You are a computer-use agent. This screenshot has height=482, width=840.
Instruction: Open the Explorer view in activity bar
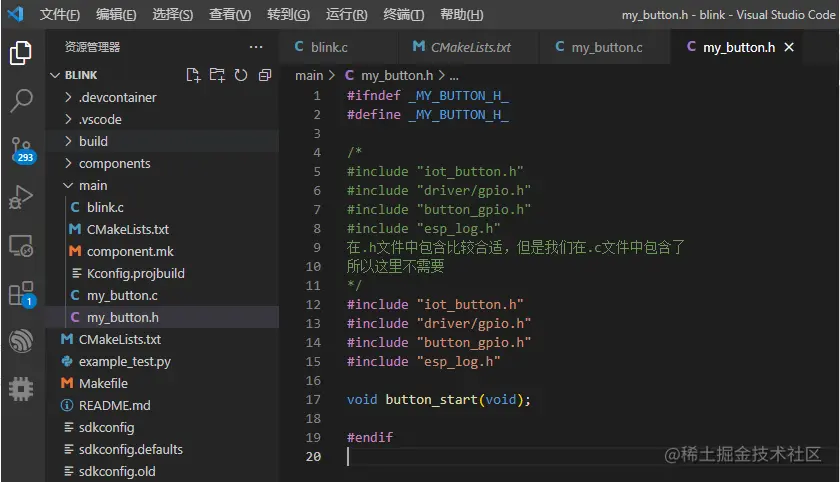point(21,52)
